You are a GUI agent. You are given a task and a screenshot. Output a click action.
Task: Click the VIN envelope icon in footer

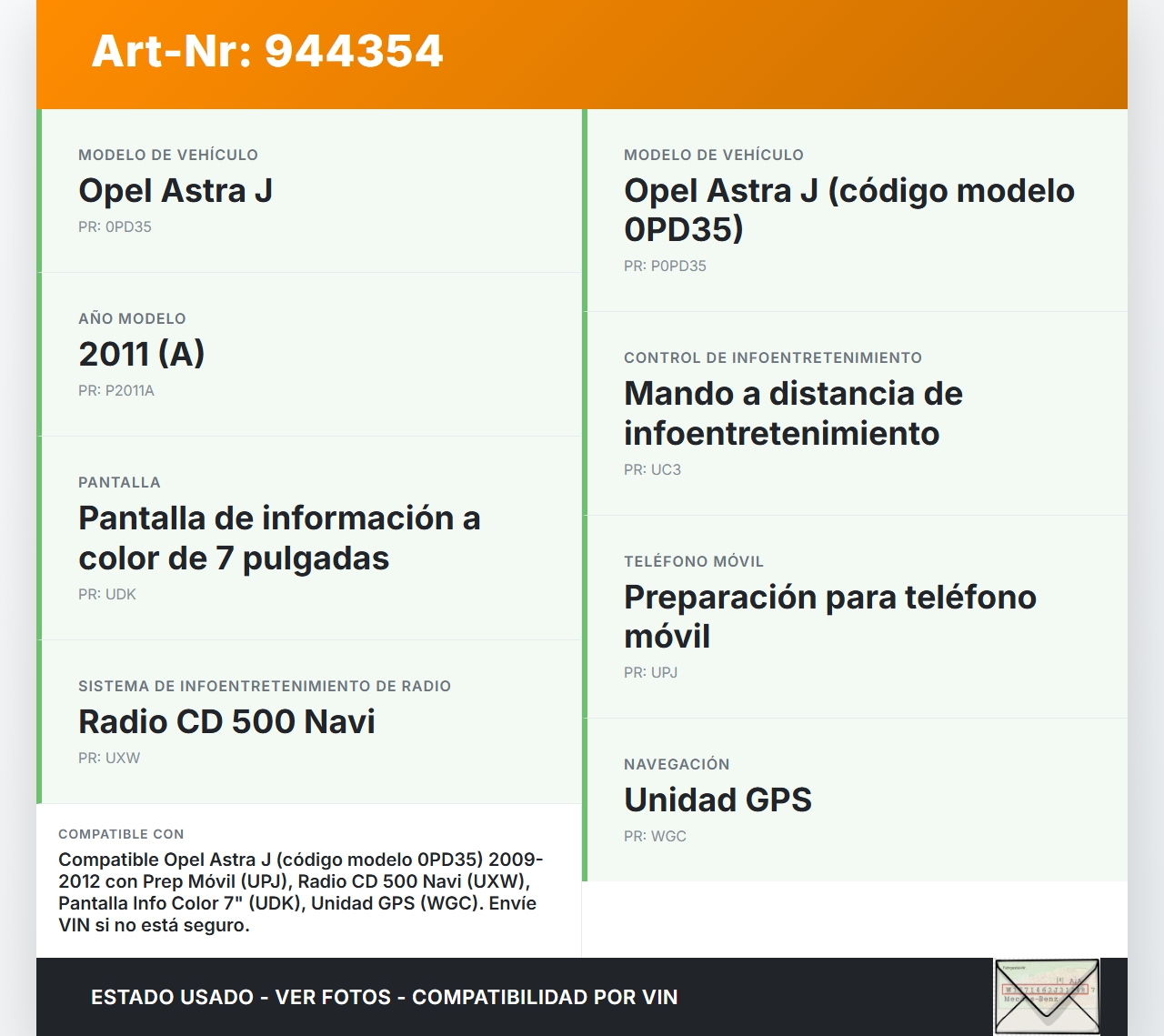point(1047,997)
